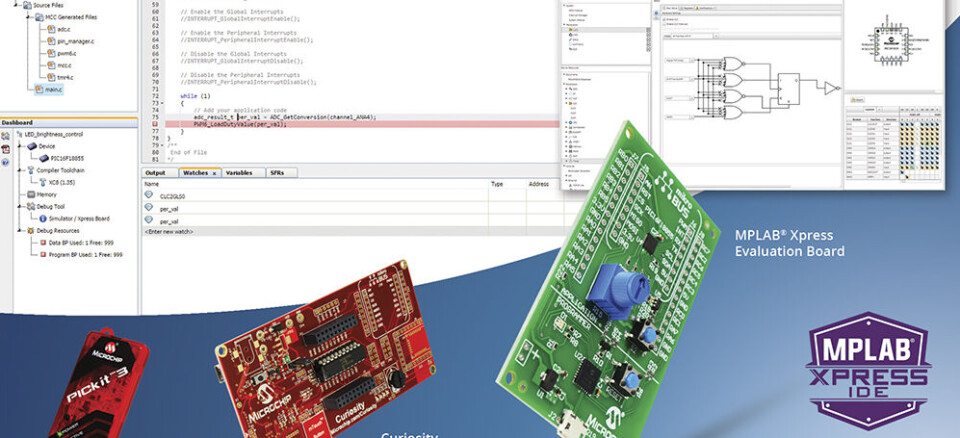Image resolution: width=960 pixels, height=438 pixels.
Task: Select the CLC2GLS0 watch entry text
Action: 173,196
